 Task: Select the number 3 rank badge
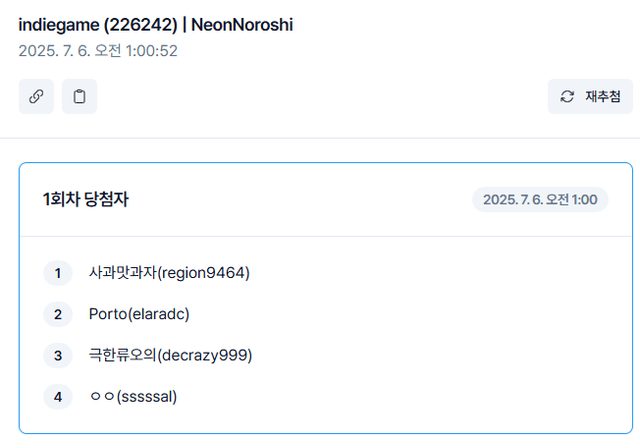click(x=58, y=355)
